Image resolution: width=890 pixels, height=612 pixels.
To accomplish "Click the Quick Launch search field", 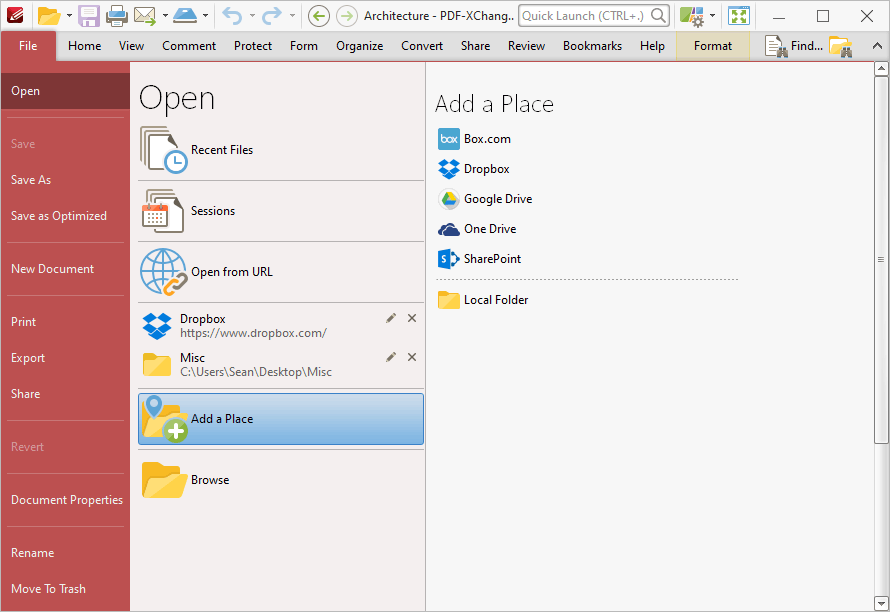I will [594, 16].
